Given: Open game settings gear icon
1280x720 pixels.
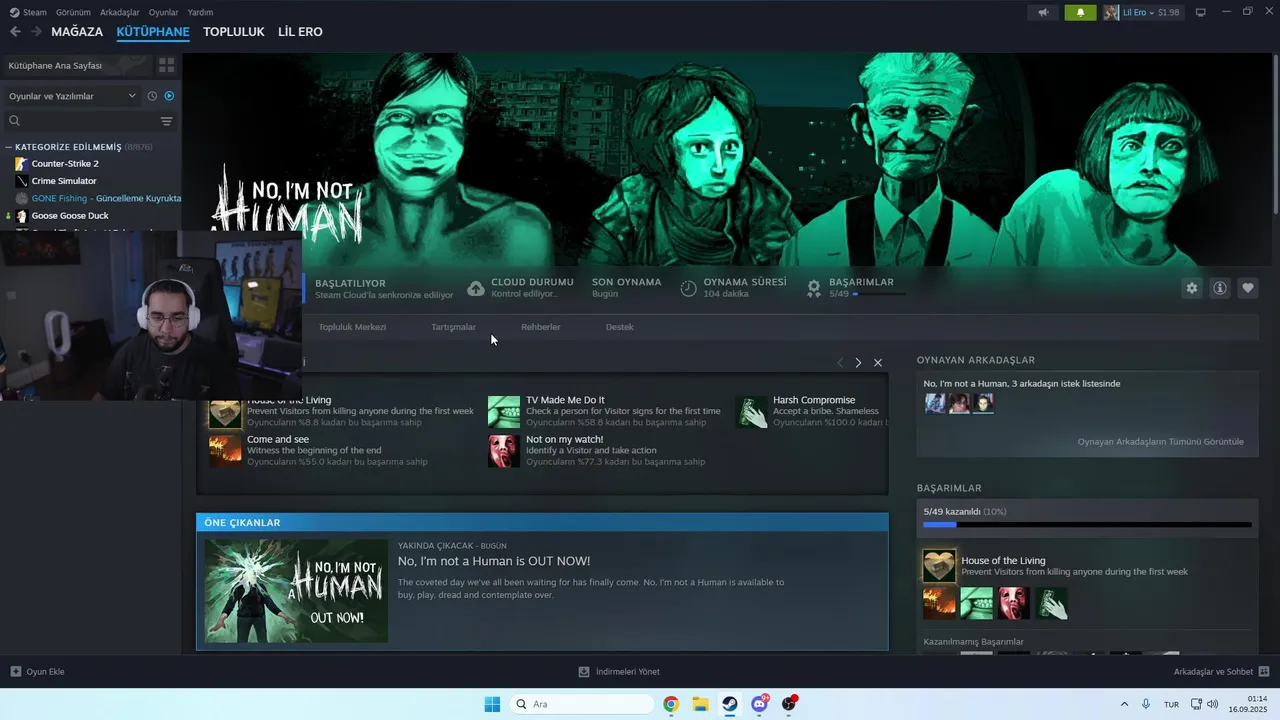Looking at the screenshot, I should 1191,288.
